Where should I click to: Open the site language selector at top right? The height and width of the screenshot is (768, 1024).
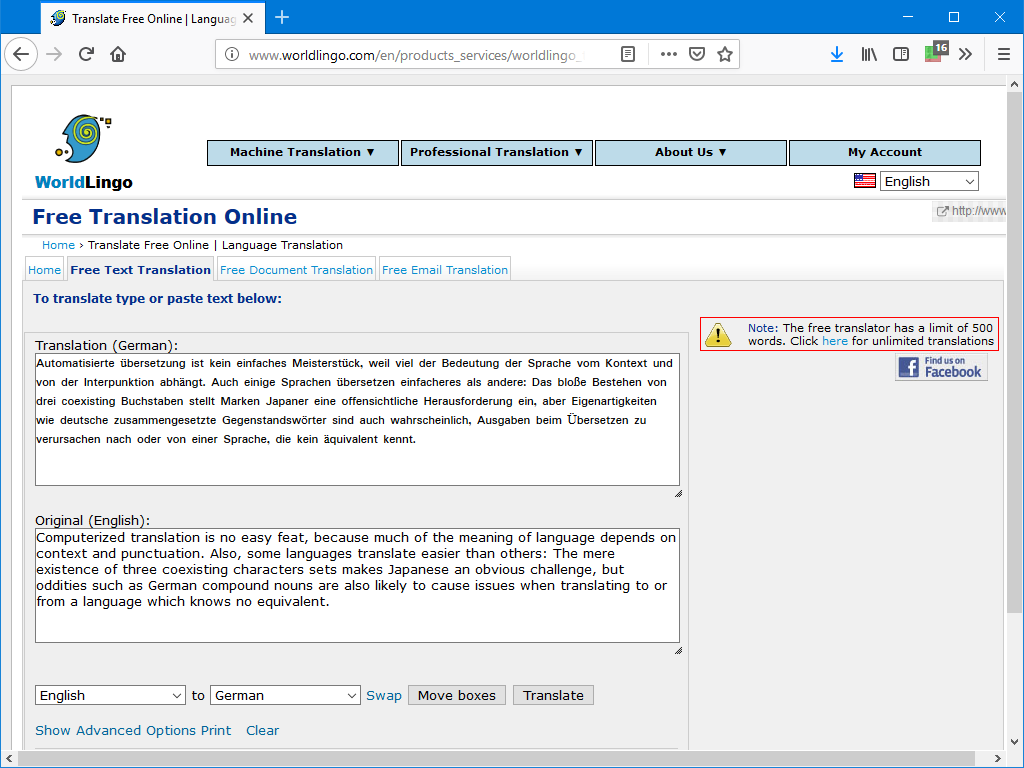[x=929, y=181]
